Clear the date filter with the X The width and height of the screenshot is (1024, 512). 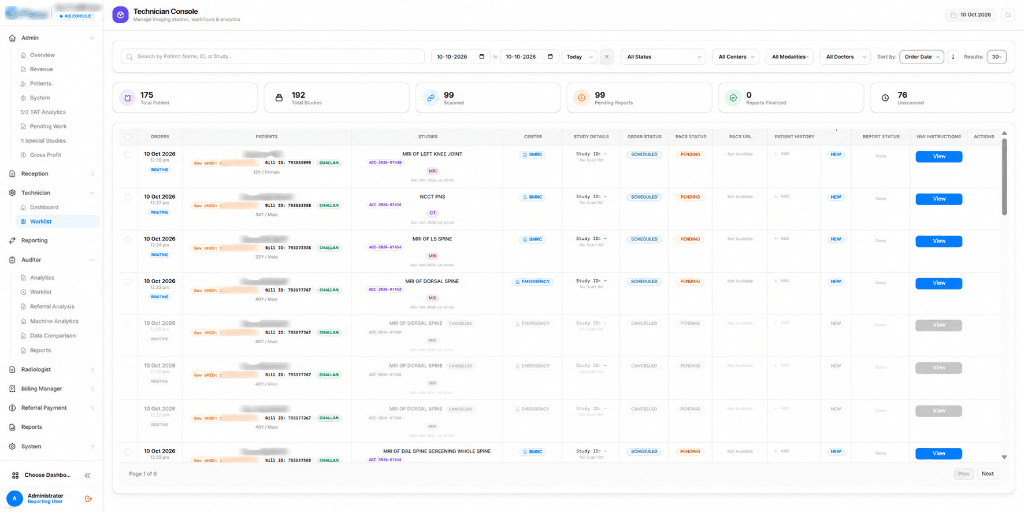pos(607,57)
